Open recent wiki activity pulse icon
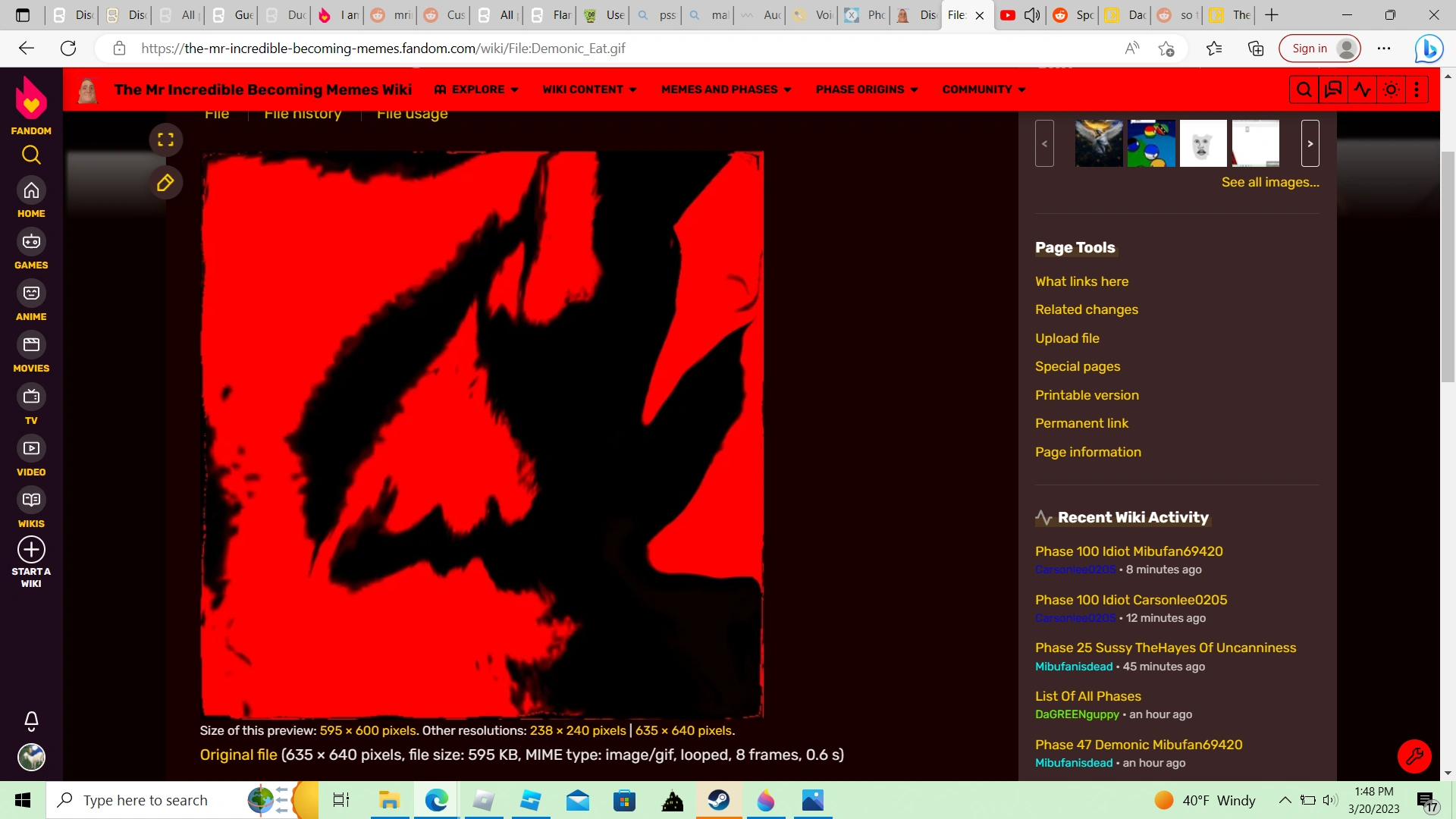 pos(1362,89)
